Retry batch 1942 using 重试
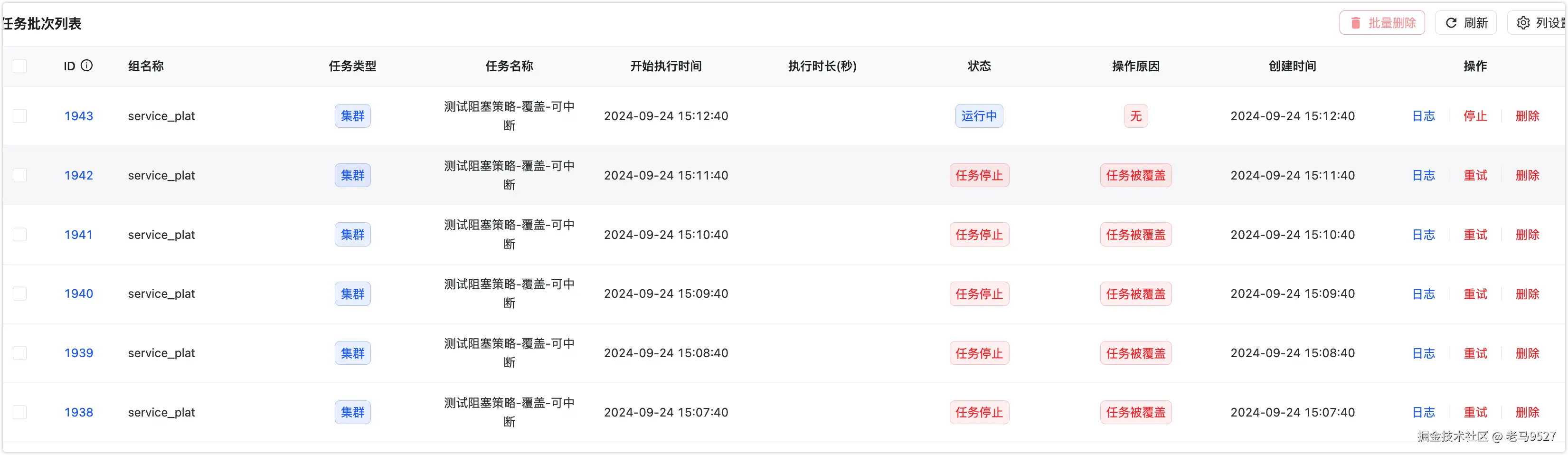This screenshot has width=1568, height=455. [x=1475, y=175]
